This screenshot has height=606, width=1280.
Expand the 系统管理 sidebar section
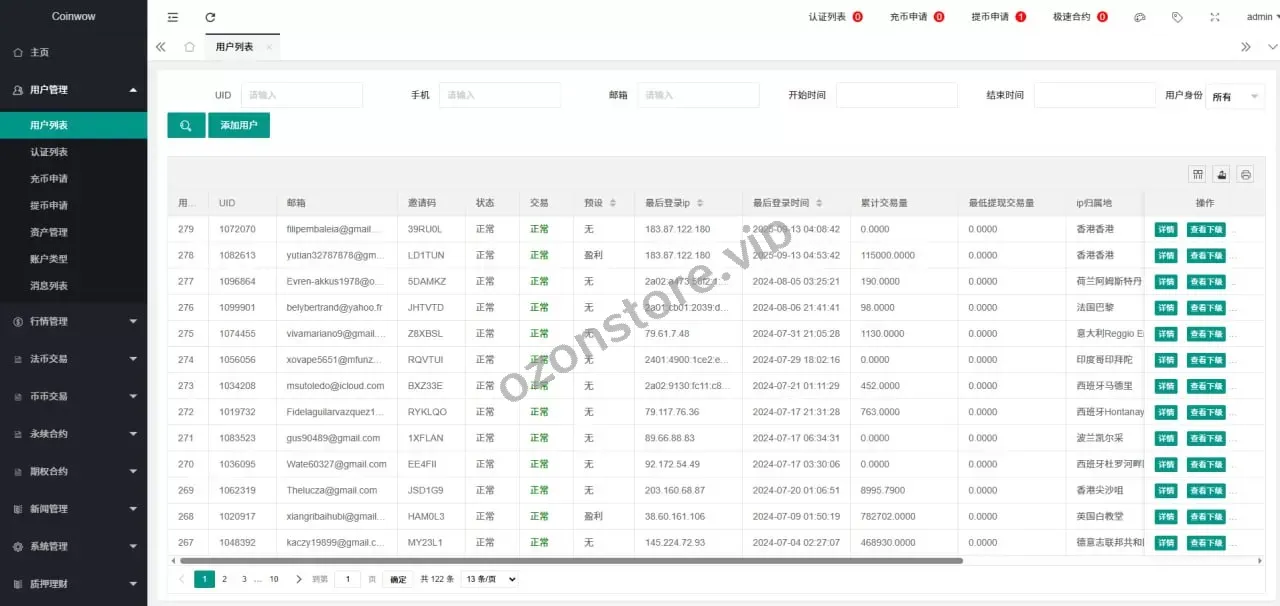click(73, 547)
